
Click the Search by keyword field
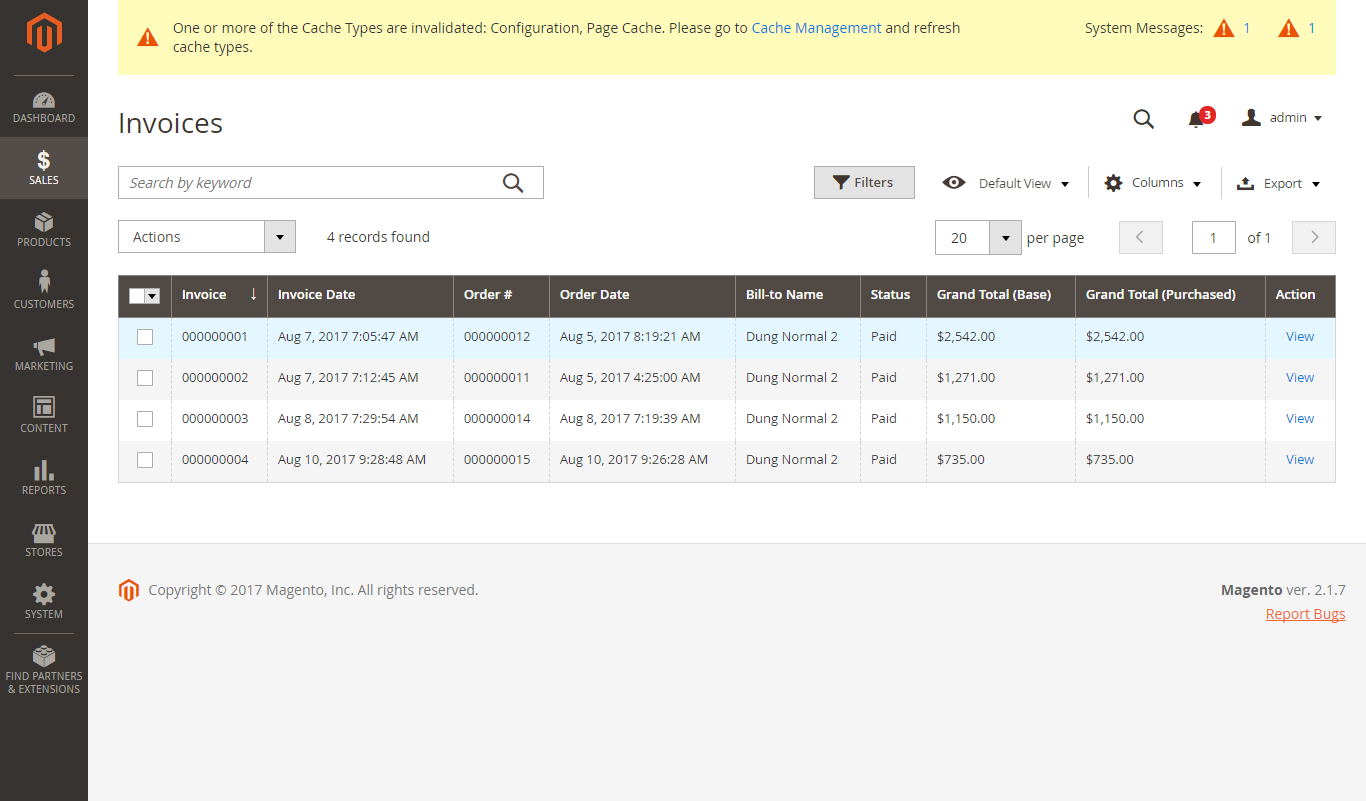pyautogui.click(x=310, y=183)
